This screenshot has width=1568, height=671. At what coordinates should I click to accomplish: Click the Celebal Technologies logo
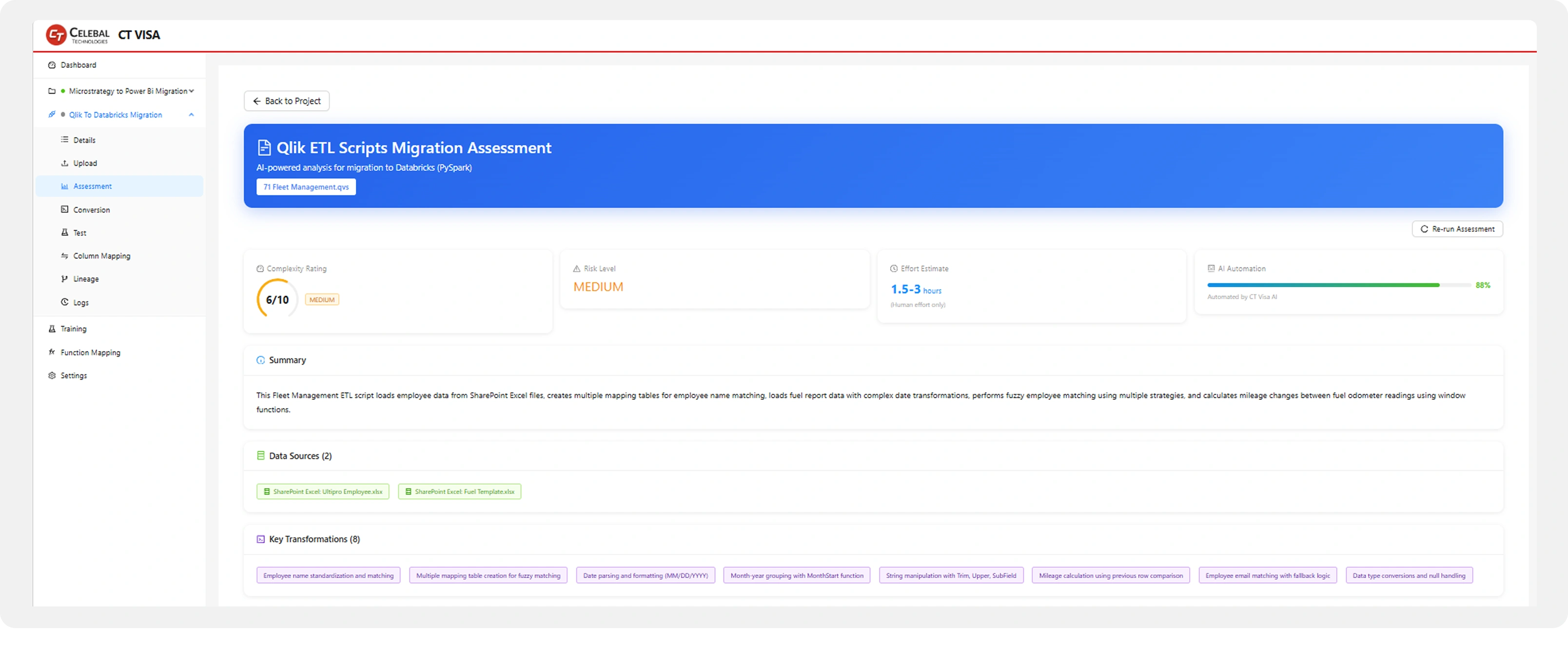78,35
